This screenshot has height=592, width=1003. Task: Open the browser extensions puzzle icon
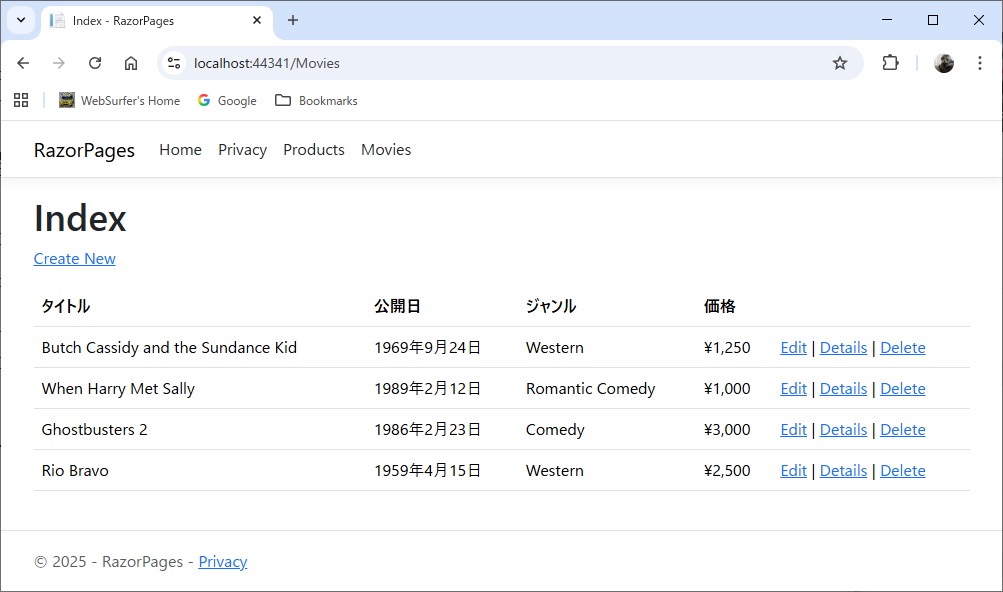point(890,62)
